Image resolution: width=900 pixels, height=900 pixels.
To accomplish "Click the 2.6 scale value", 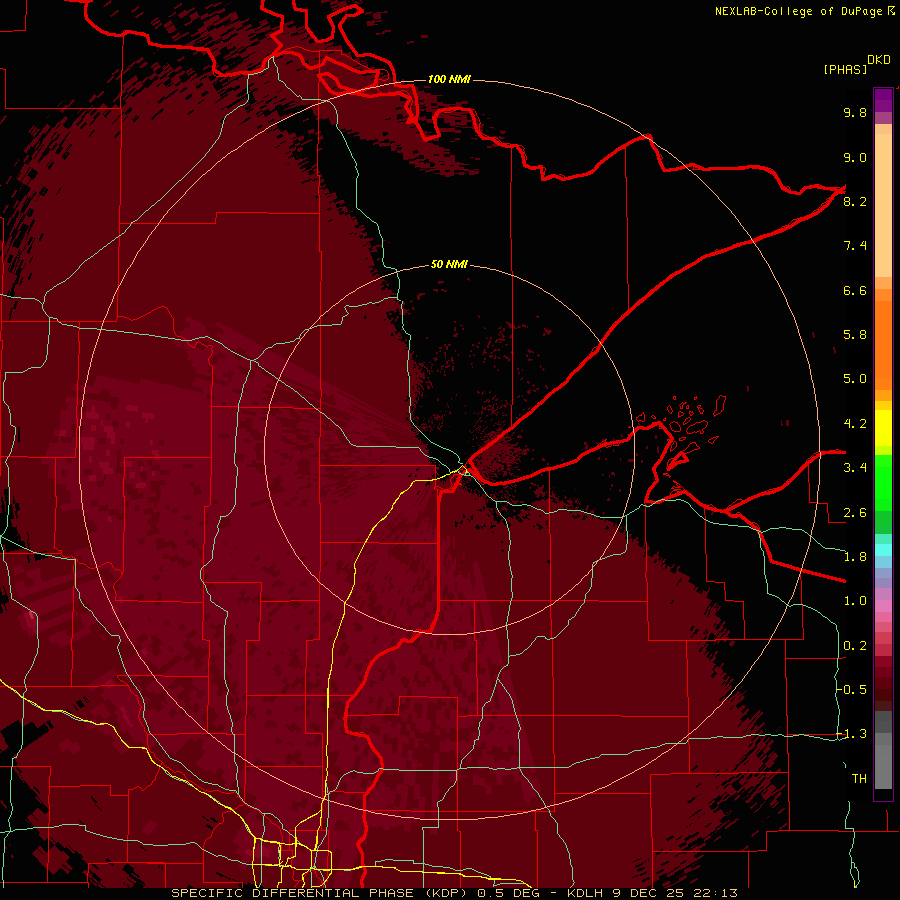I will point(855,512).
